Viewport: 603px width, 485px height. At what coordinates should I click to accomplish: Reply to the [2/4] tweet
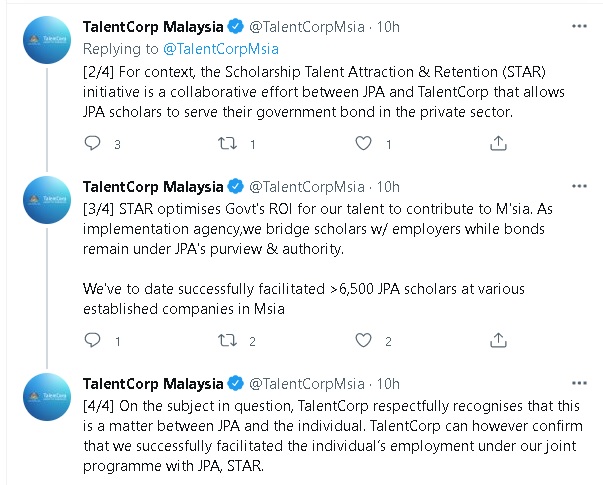92,143
